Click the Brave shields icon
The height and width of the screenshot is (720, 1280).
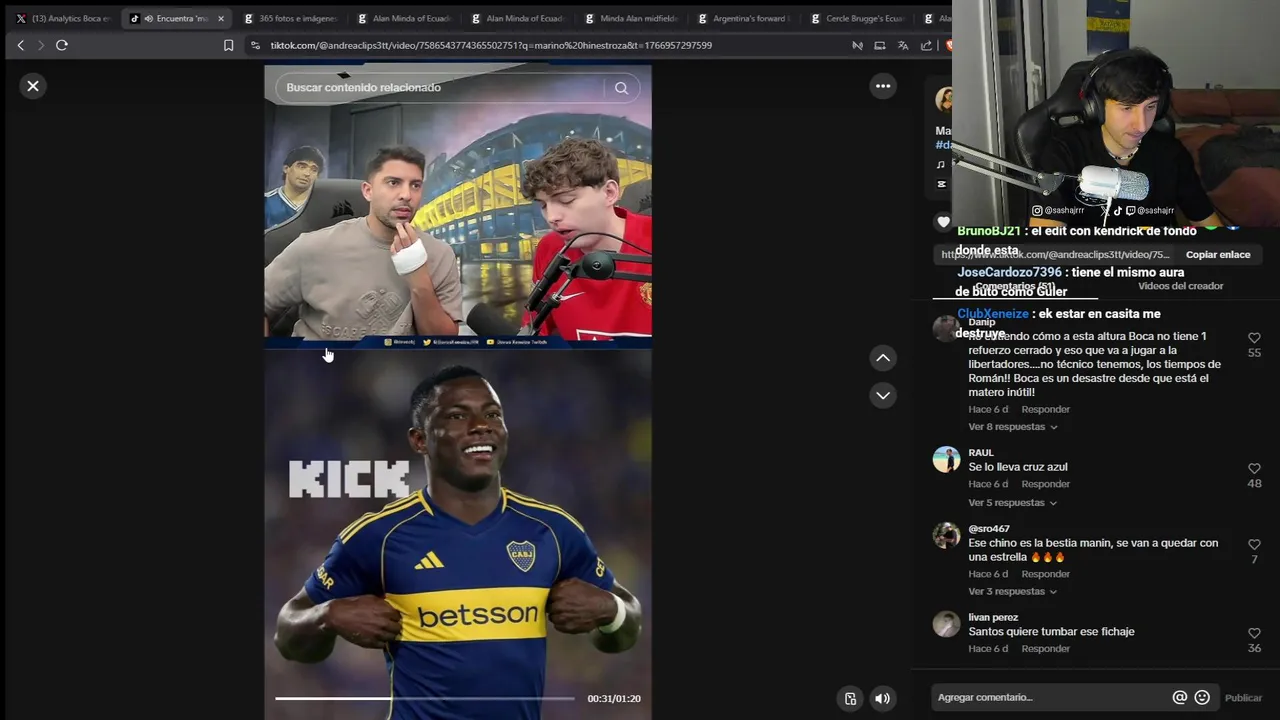pyautogui.click(x=949, y=45)
